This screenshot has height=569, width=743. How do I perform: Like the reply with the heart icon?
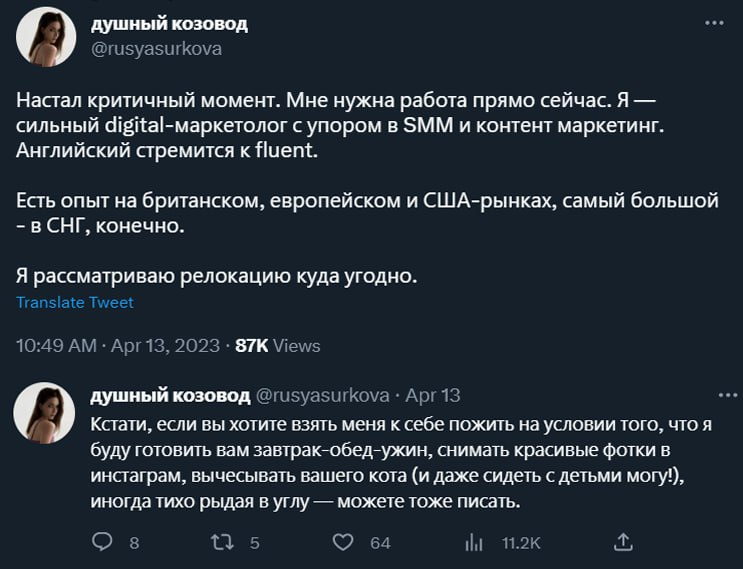[x=343, y=541]
